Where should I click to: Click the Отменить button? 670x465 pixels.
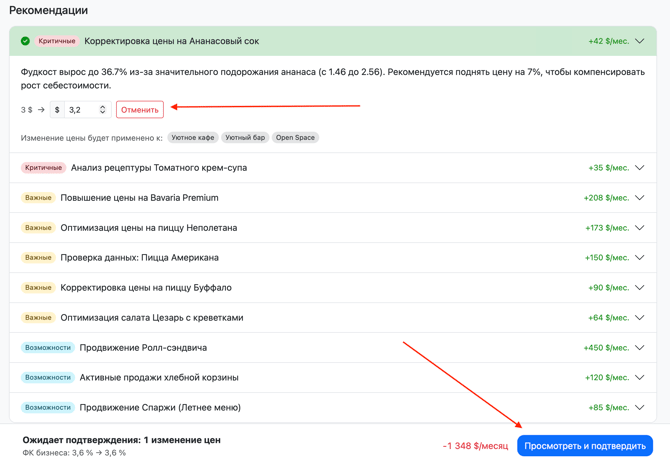[139, 110]
